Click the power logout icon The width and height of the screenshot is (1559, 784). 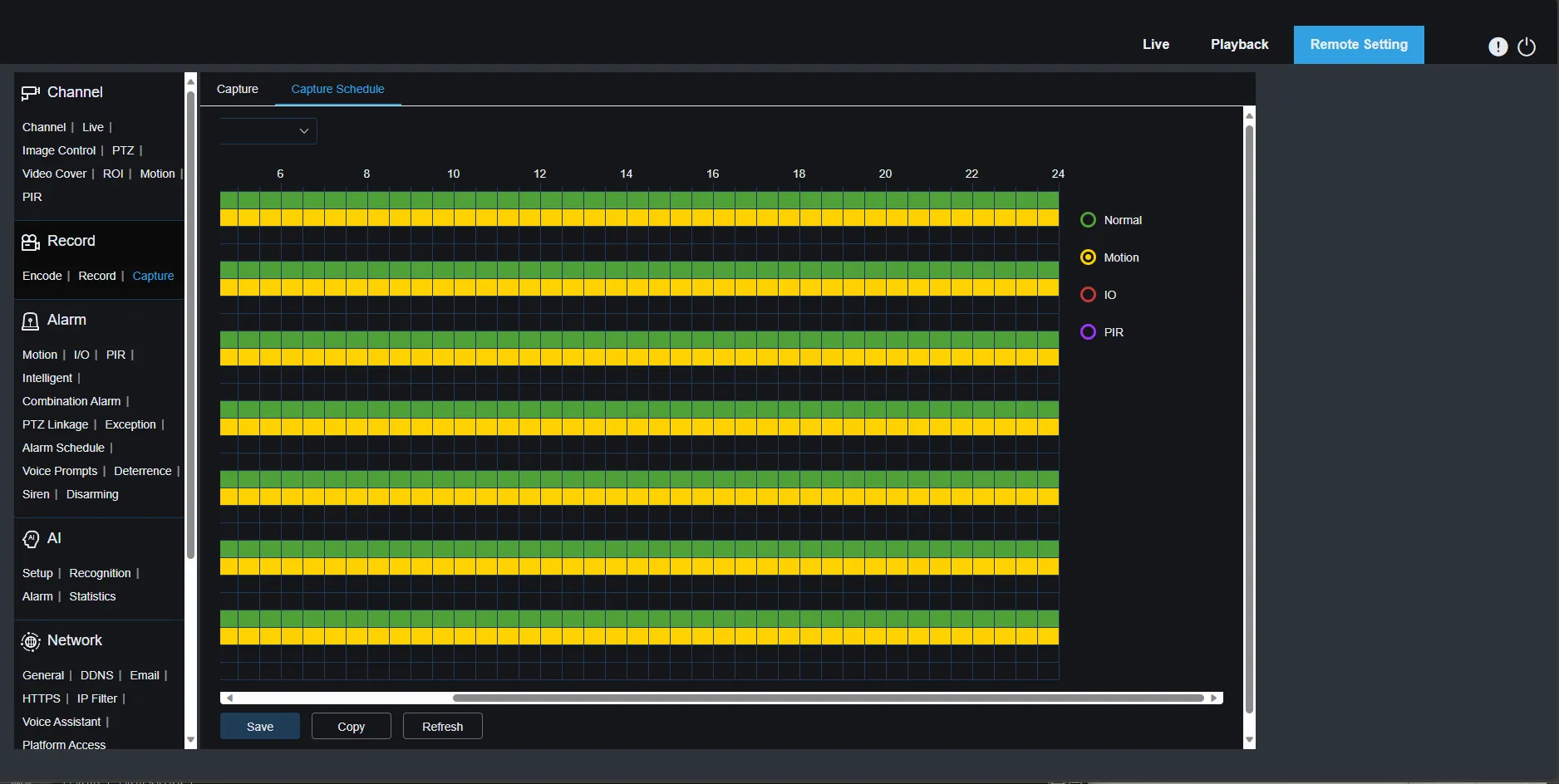1527,47
